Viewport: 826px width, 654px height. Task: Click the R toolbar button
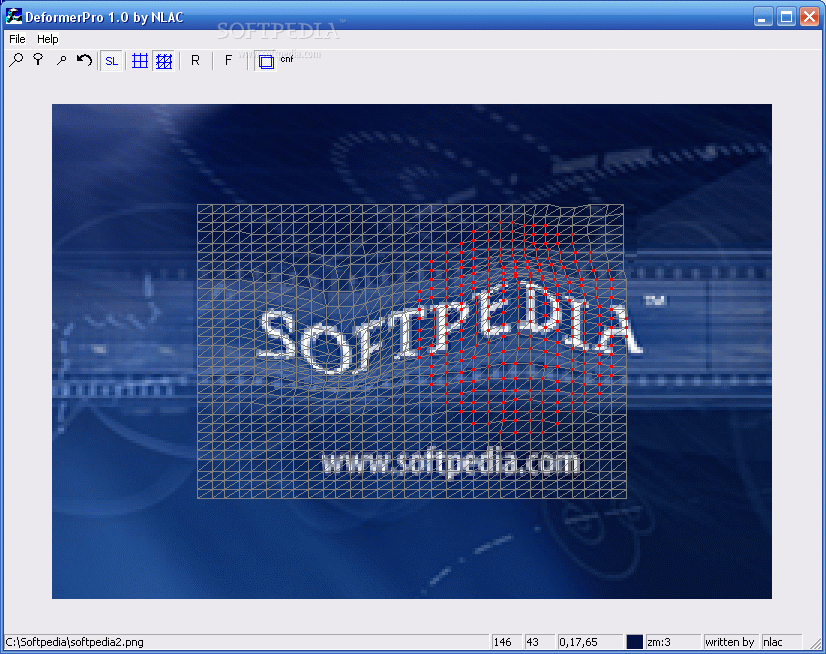coord(195,61)
